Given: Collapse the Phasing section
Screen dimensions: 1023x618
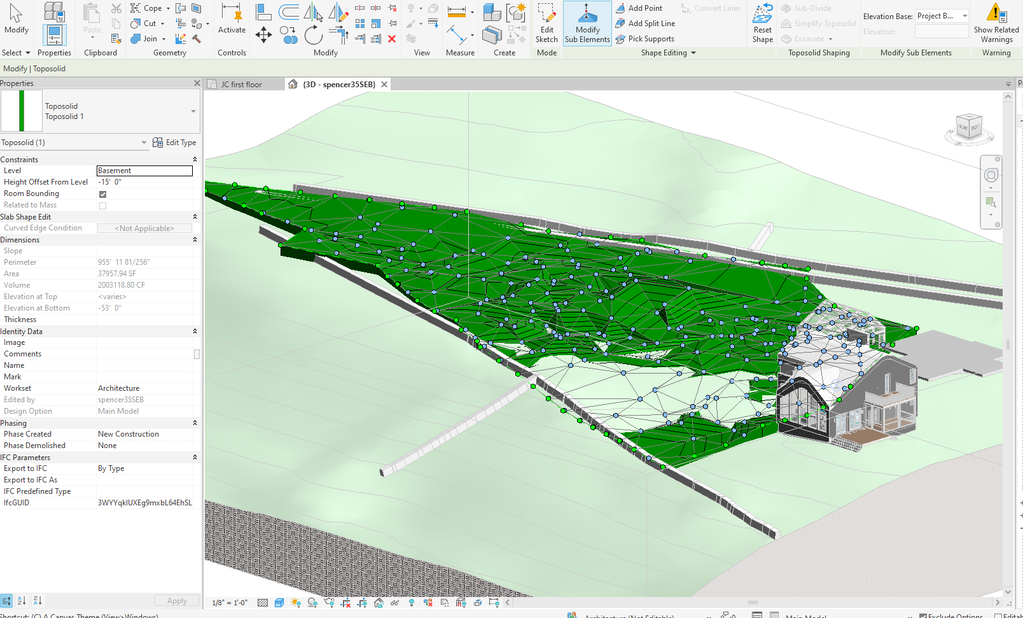Looking at the screenshot, I should click(194, 423).
